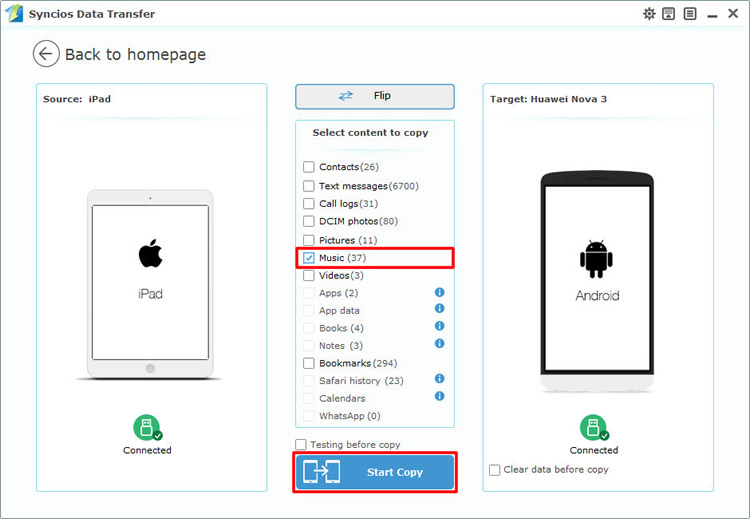Enable Testing before copy checkbox
This screenshot has height=519, width=750.
pos(300,445)
